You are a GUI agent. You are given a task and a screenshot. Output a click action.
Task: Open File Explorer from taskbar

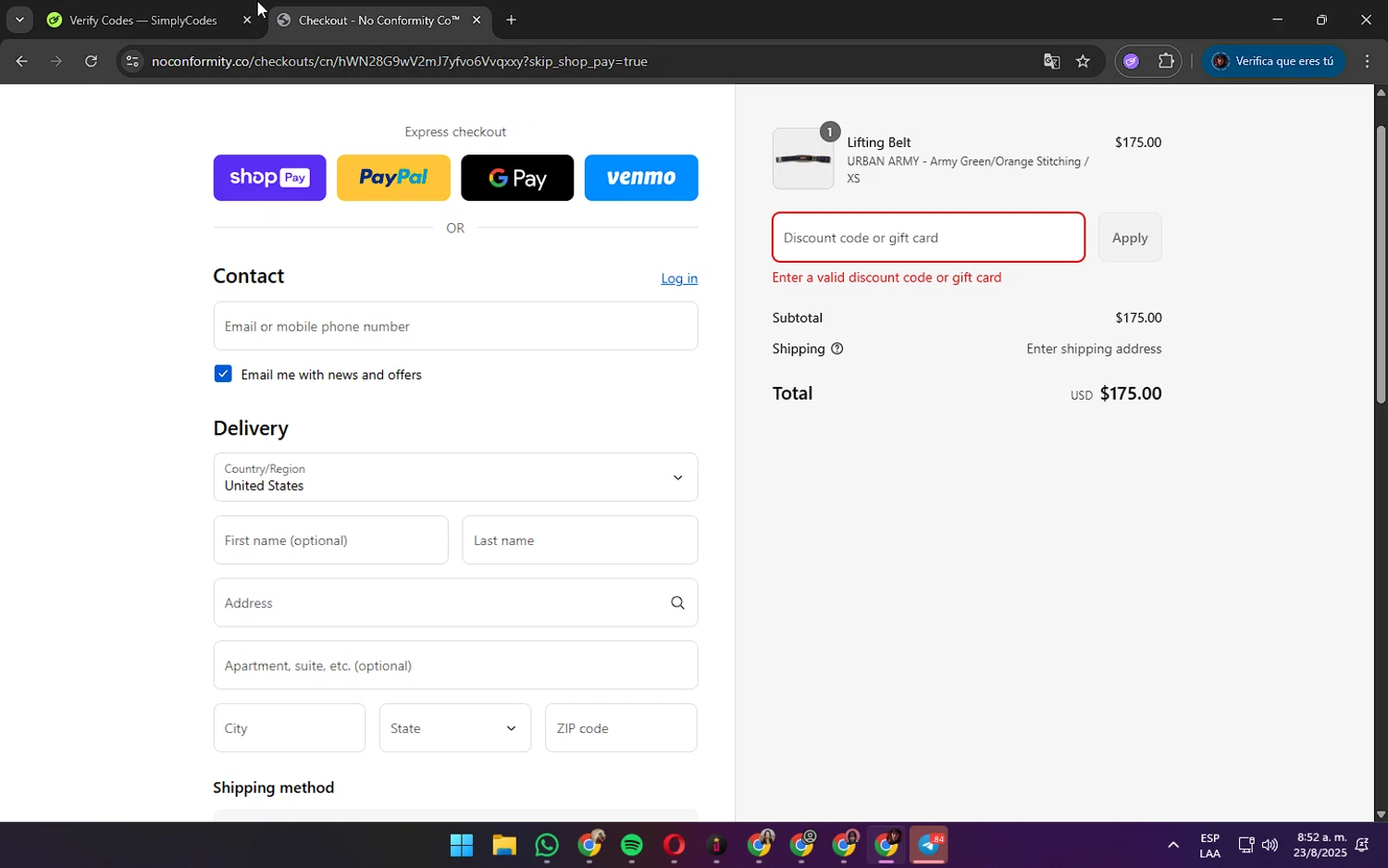tap(504, 845)
